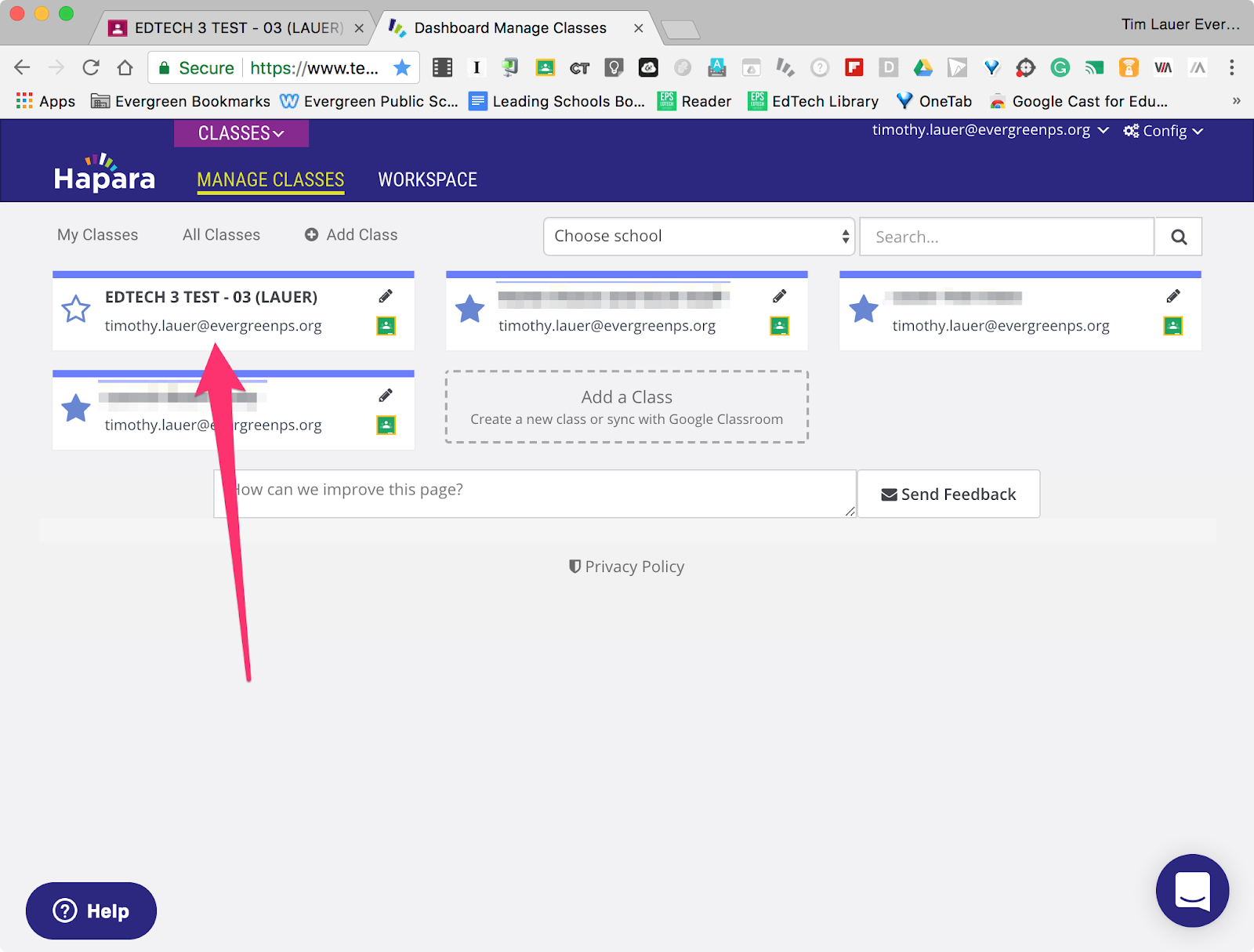The height and width of the screenshot is (952, 1254).
Task: Open the Chrome three-dot menu
Action: (x=1232, y=67)
